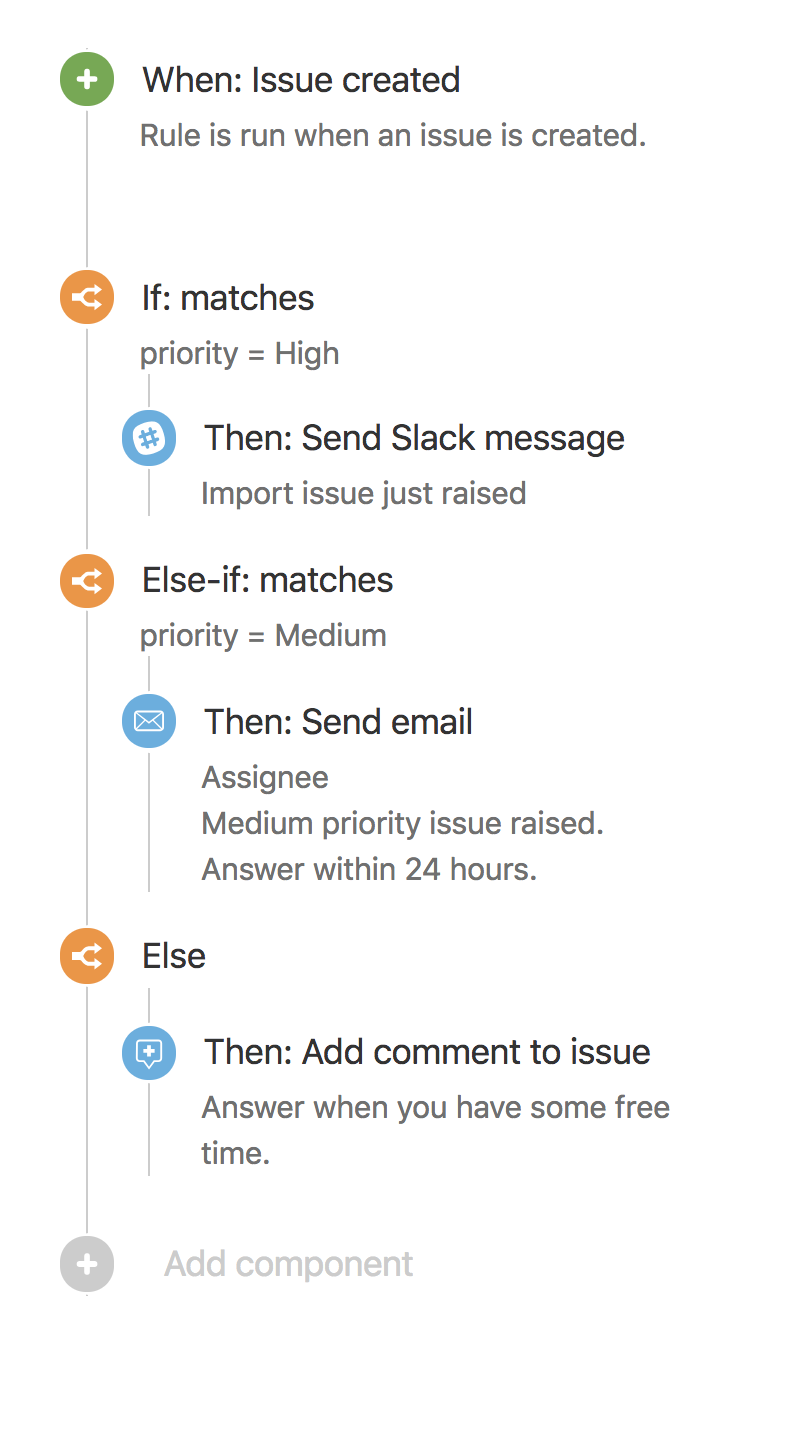Click the gray plus Add component icon
This screenshot has width=806, height=1436.
87,1264
